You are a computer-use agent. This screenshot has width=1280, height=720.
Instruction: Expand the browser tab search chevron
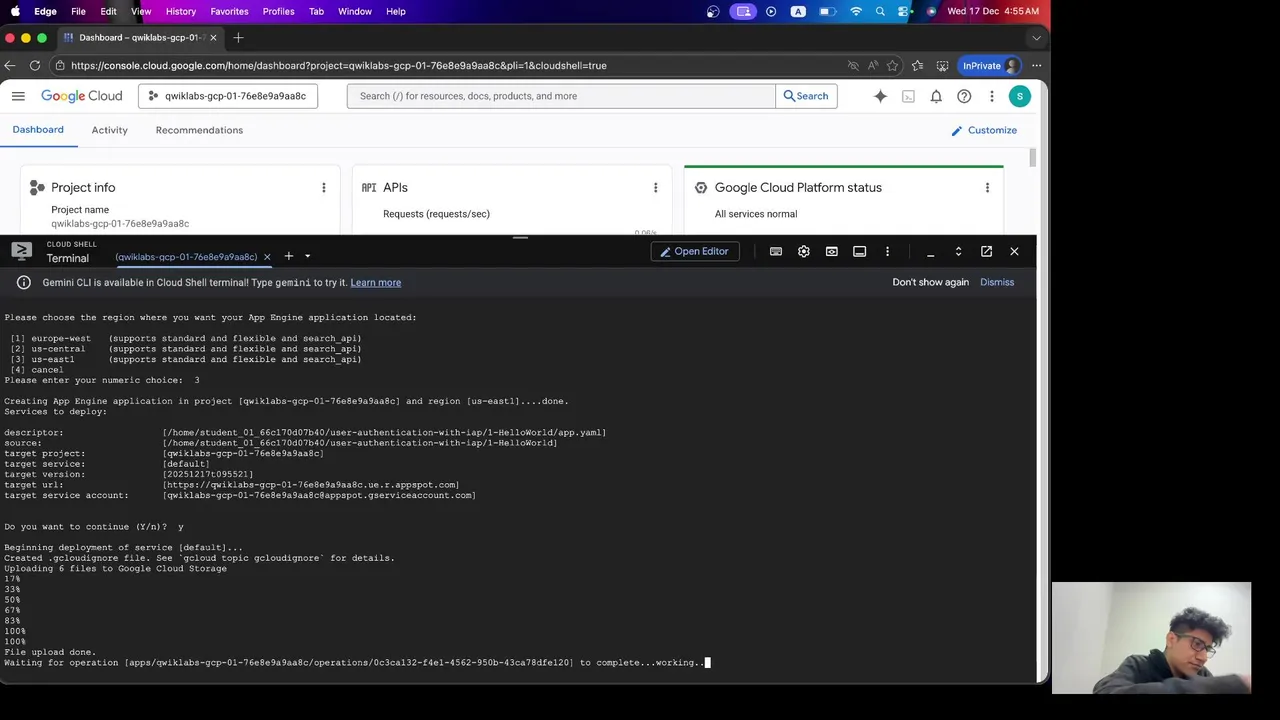point(1036,37)
